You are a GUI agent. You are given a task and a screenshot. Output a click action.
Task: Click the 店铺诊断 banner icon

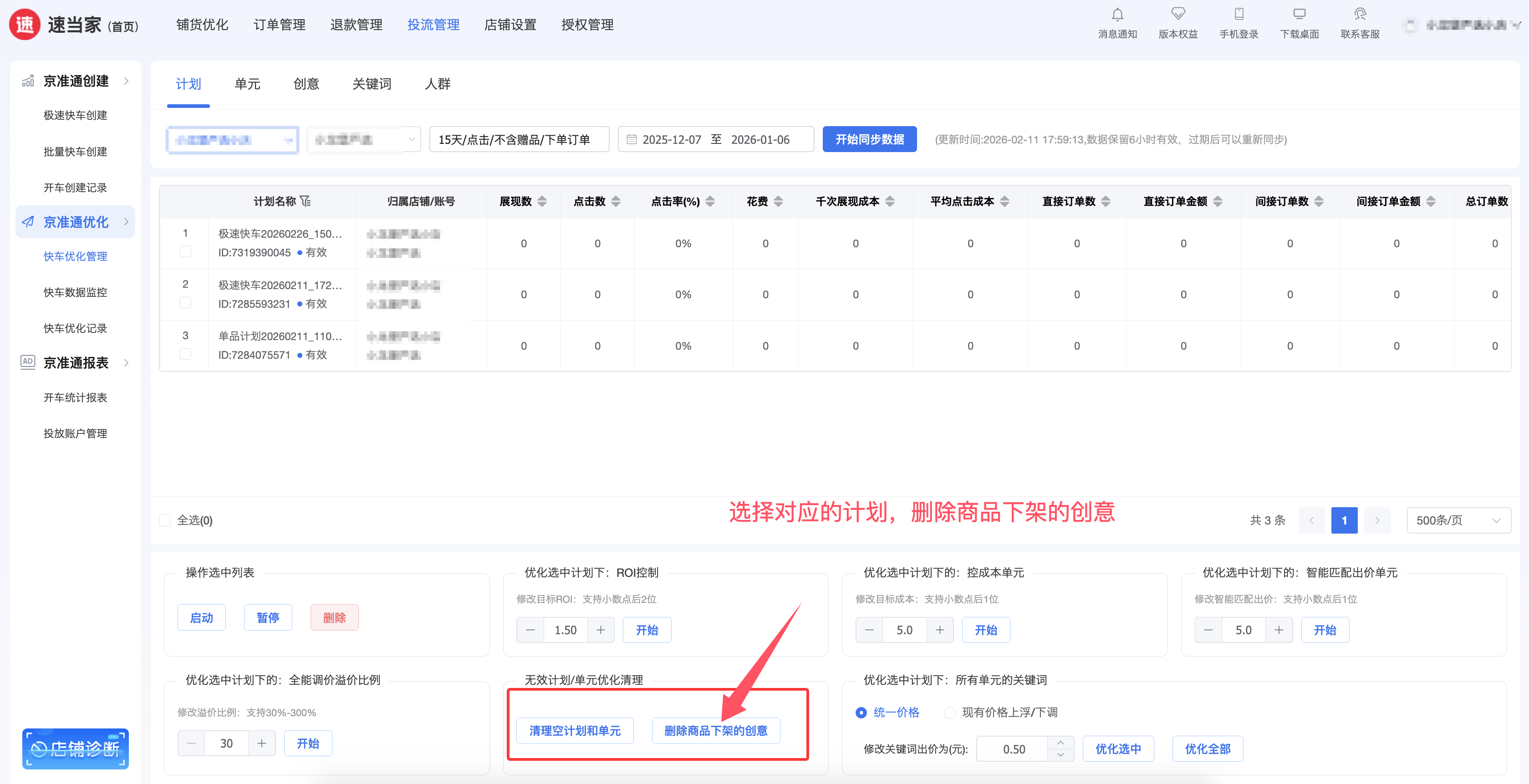pos(76,748)
